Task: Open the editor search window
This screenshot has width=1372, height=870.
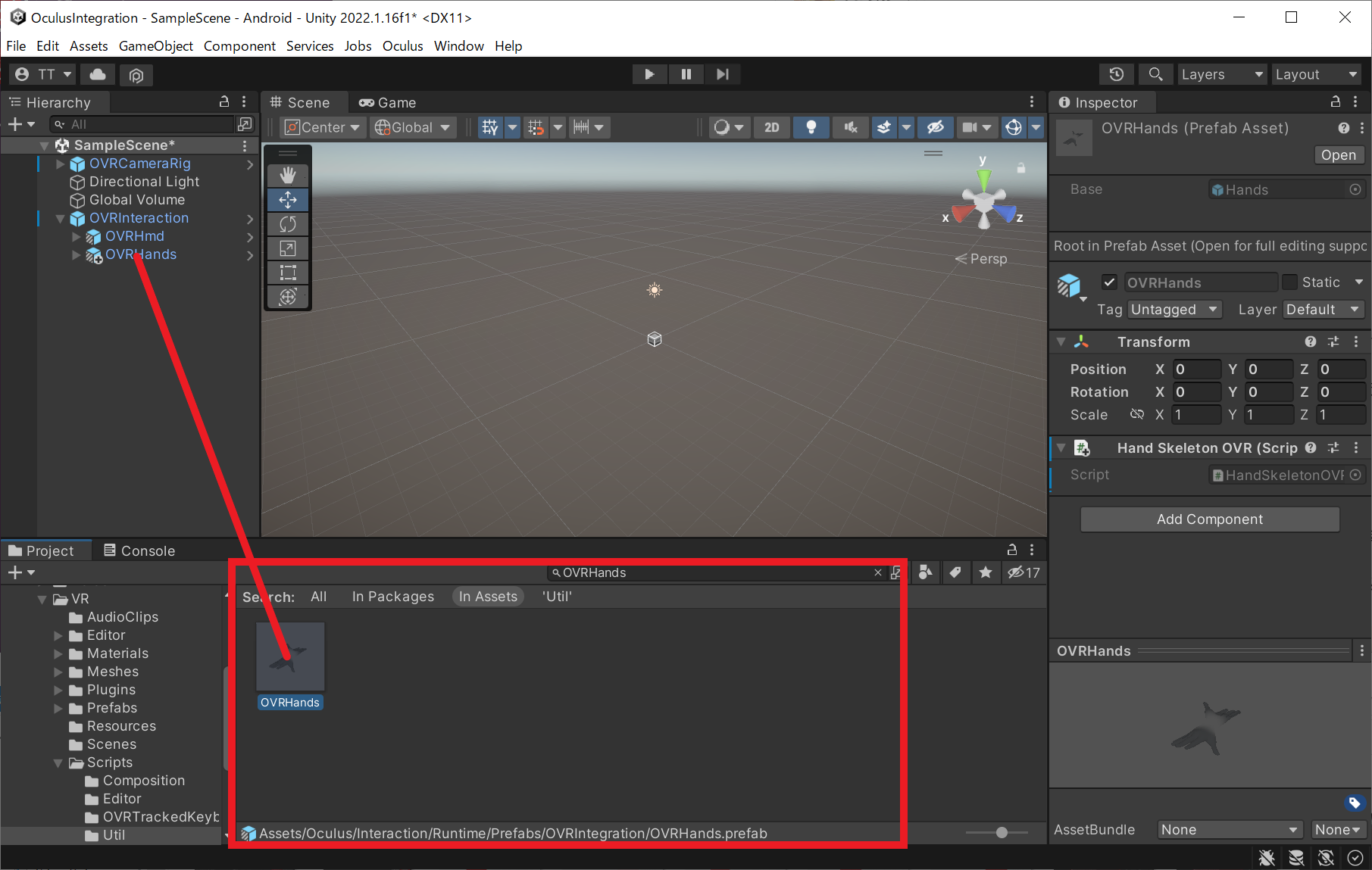Action: (x=1155, y=74)
